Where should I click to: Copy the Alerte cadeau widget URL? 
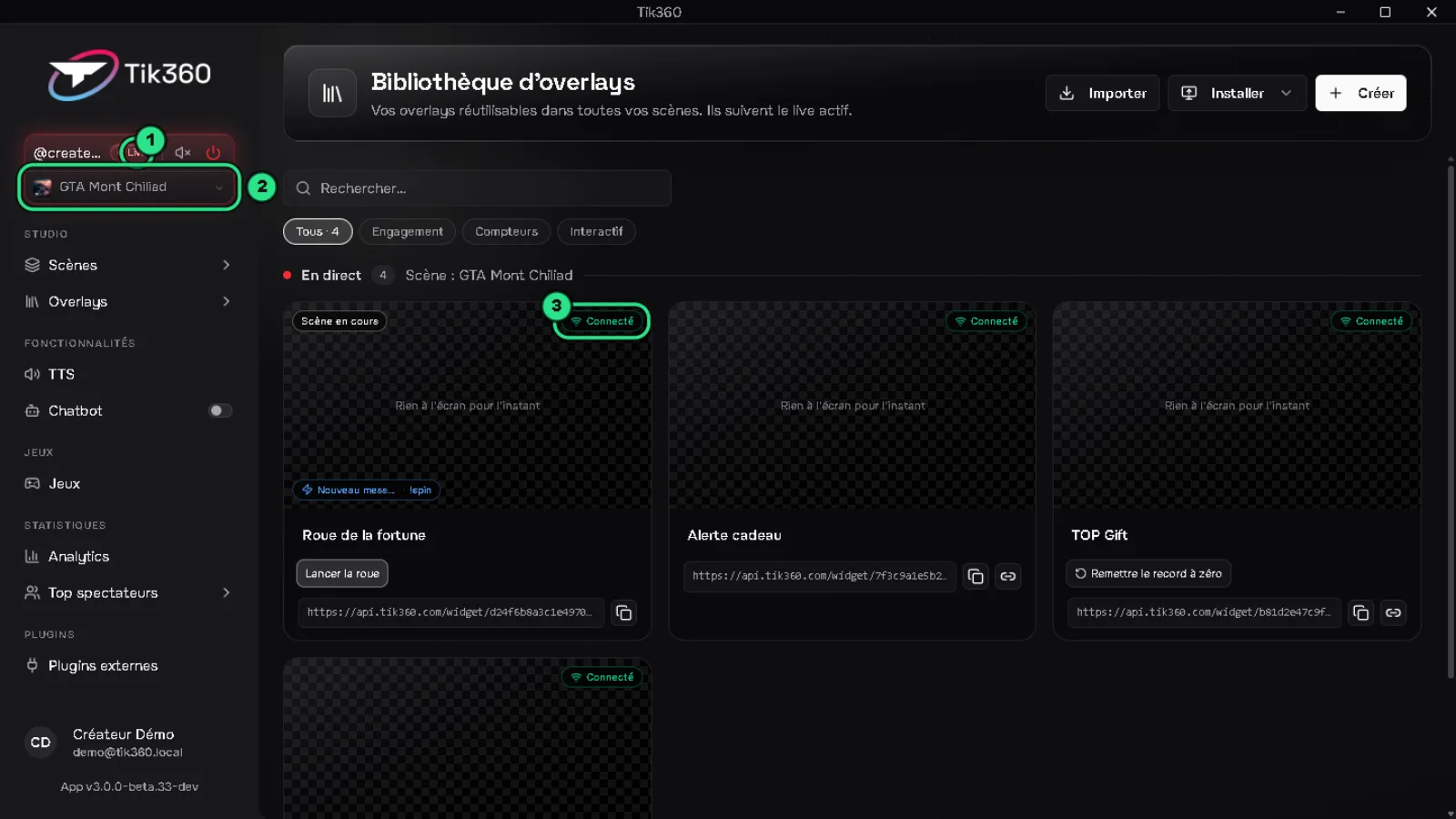(976, 576)
